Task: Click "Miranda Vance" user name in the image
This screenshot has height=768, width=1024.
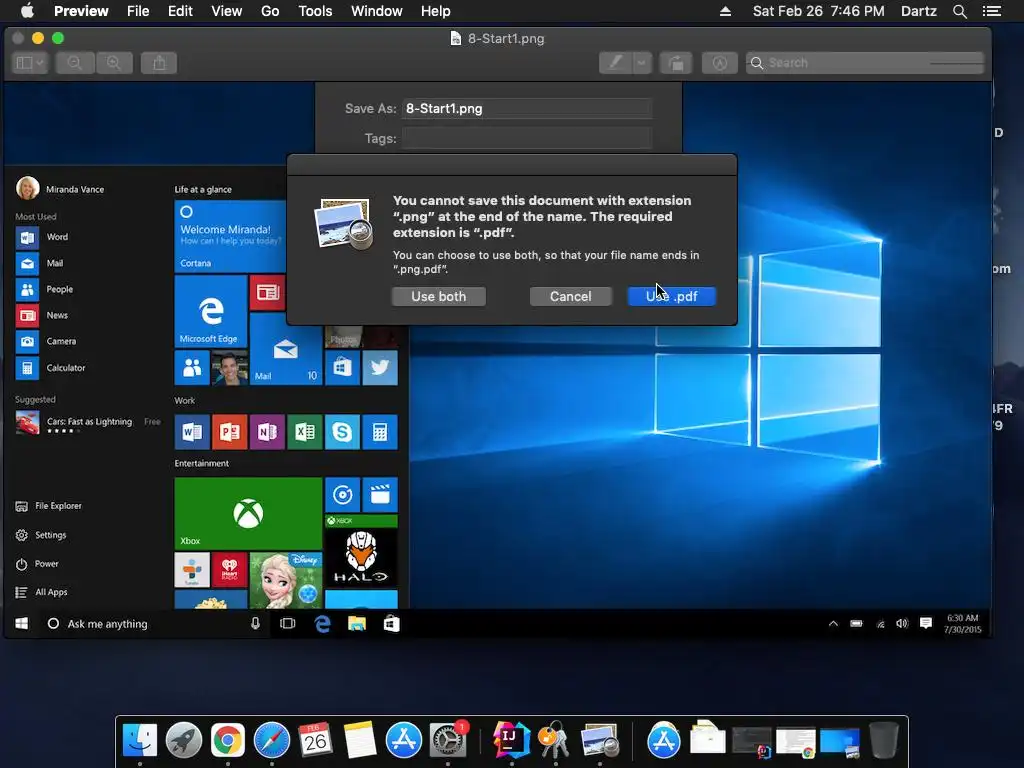Action: point(75,189)
